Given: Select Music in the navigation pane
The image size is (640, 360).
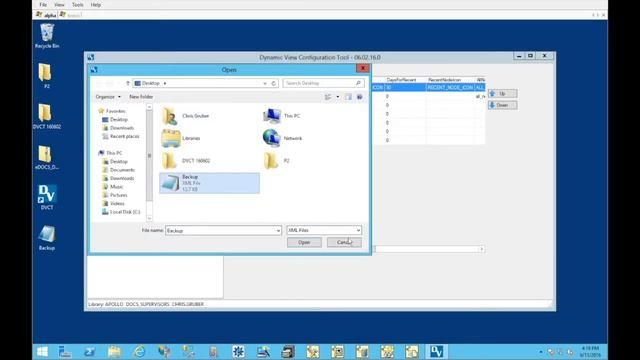Looking at the screenshot, I should [113, 187].
